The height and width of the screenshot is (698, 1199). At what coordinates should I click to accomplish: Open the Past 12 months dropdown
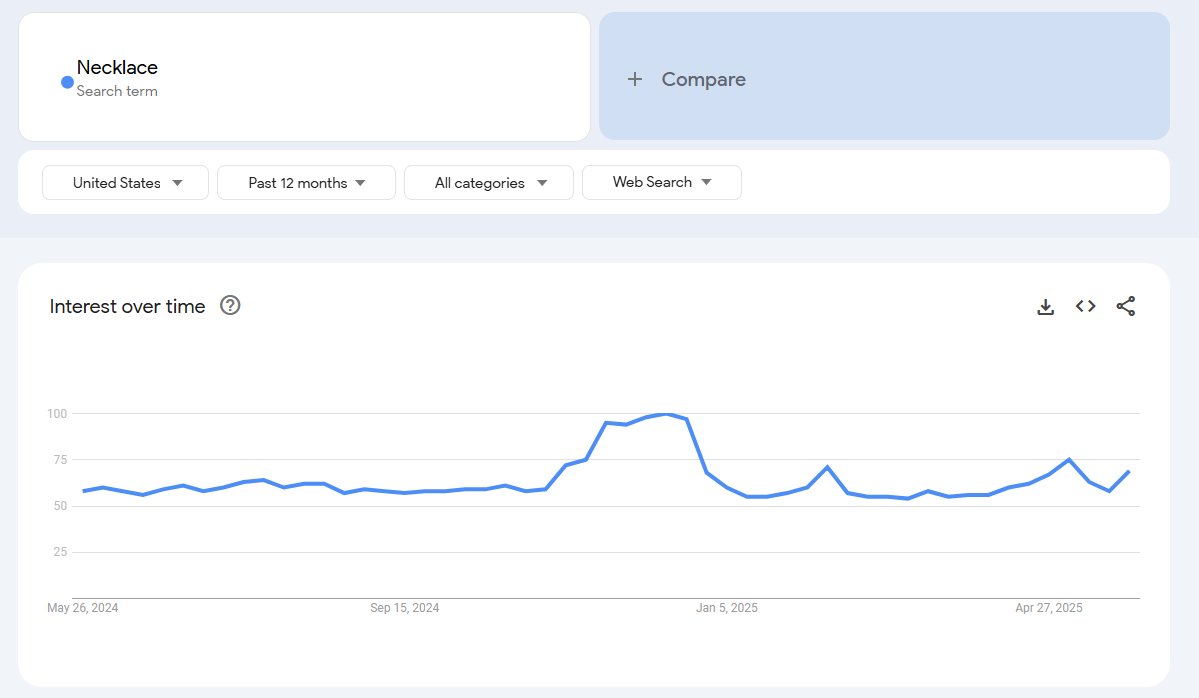point(306,183)
